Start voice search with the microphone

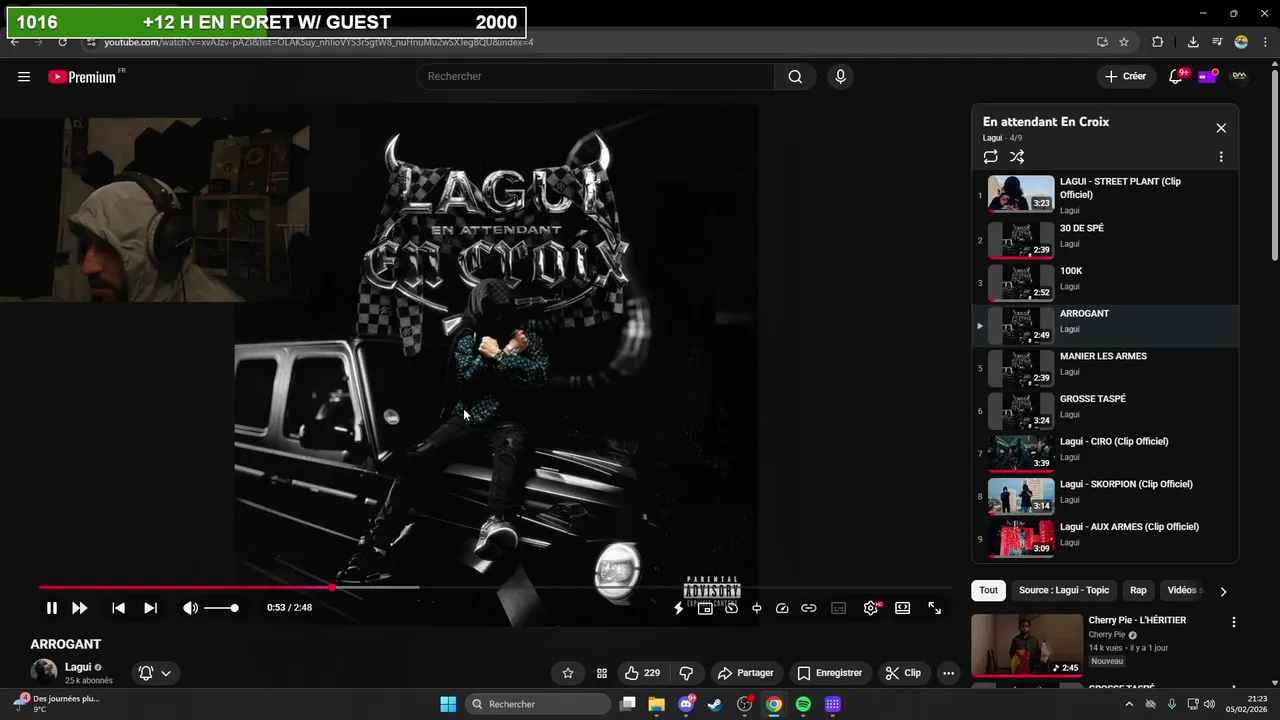coord(840,77)
